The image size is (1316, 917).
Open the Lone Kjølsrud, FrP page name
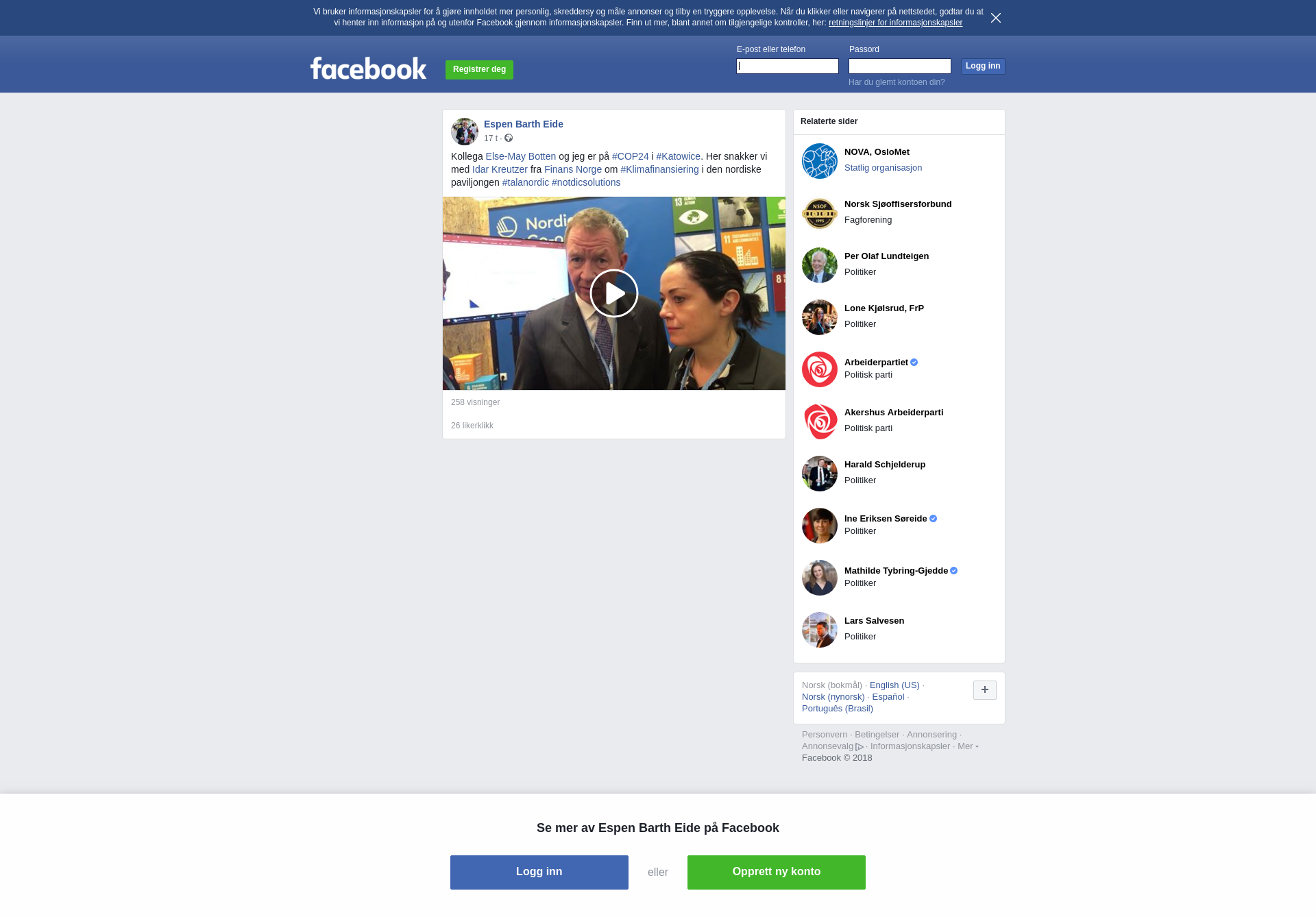click(x=884, y=308)
